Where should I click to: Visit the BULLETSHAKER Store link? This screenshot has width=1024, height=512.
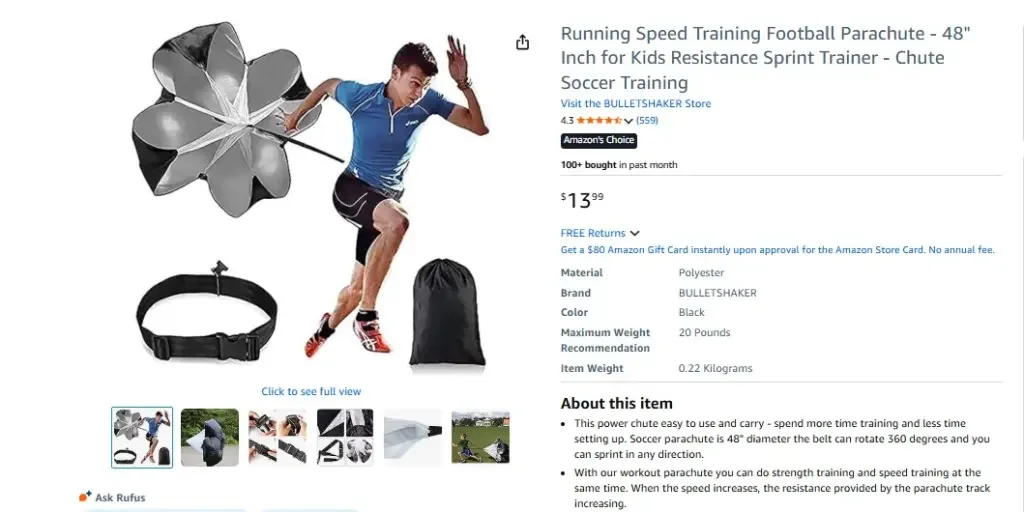tap(635, 103)
